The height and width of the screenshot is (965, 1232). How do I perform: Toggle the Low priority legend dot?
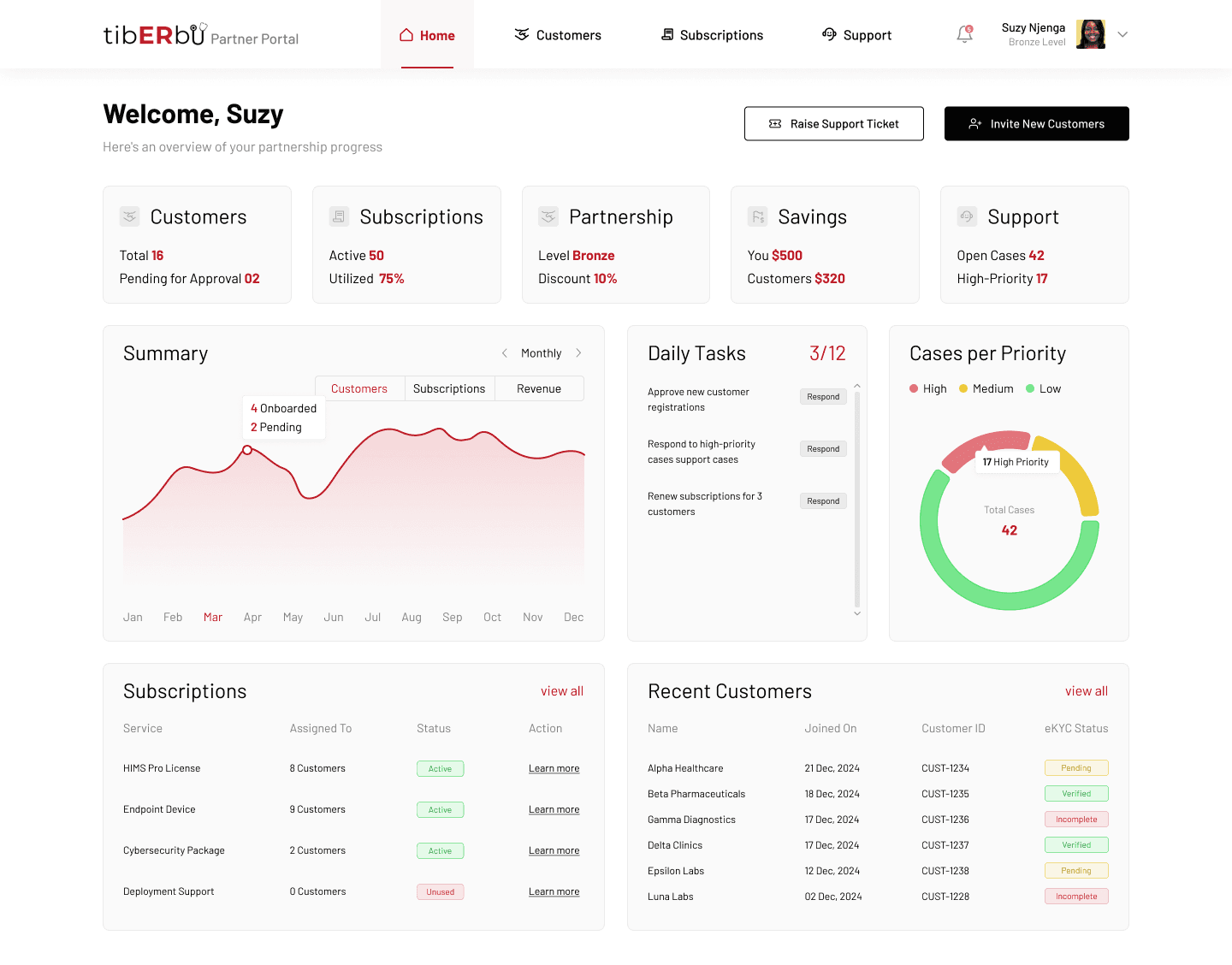pos(1030,388)
